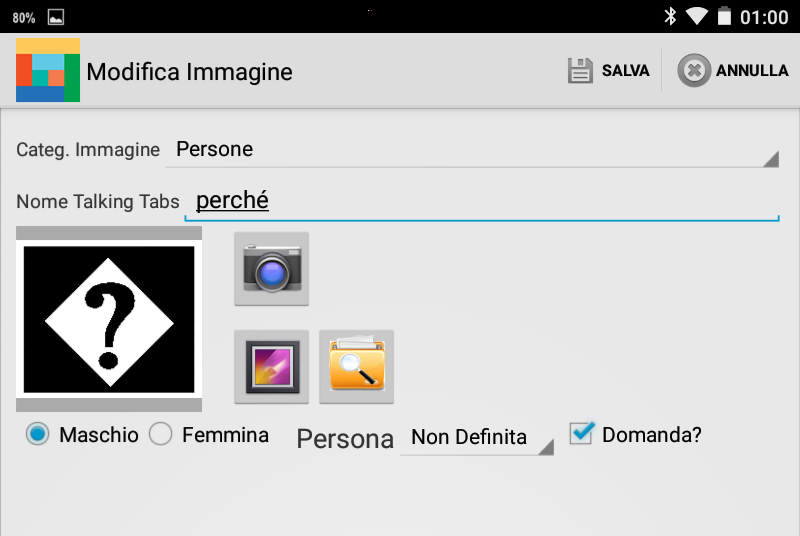Tap the 80% indicator in status bar

coord(24,17)
